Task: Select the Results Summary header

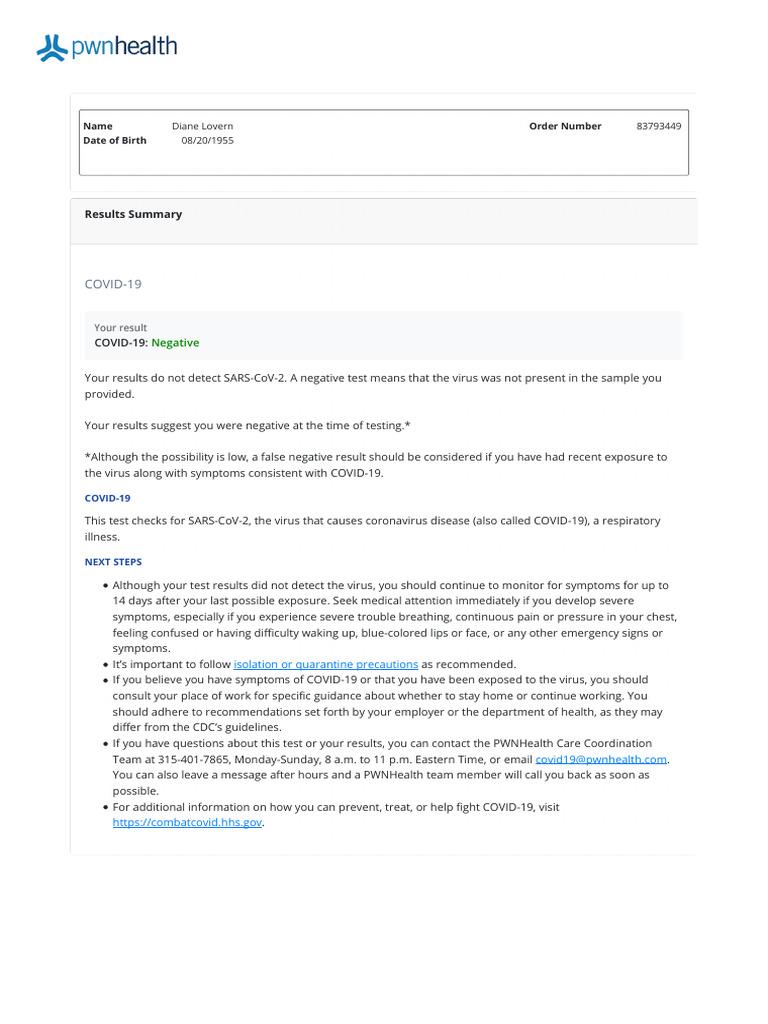Action: (x=133, y=214)
